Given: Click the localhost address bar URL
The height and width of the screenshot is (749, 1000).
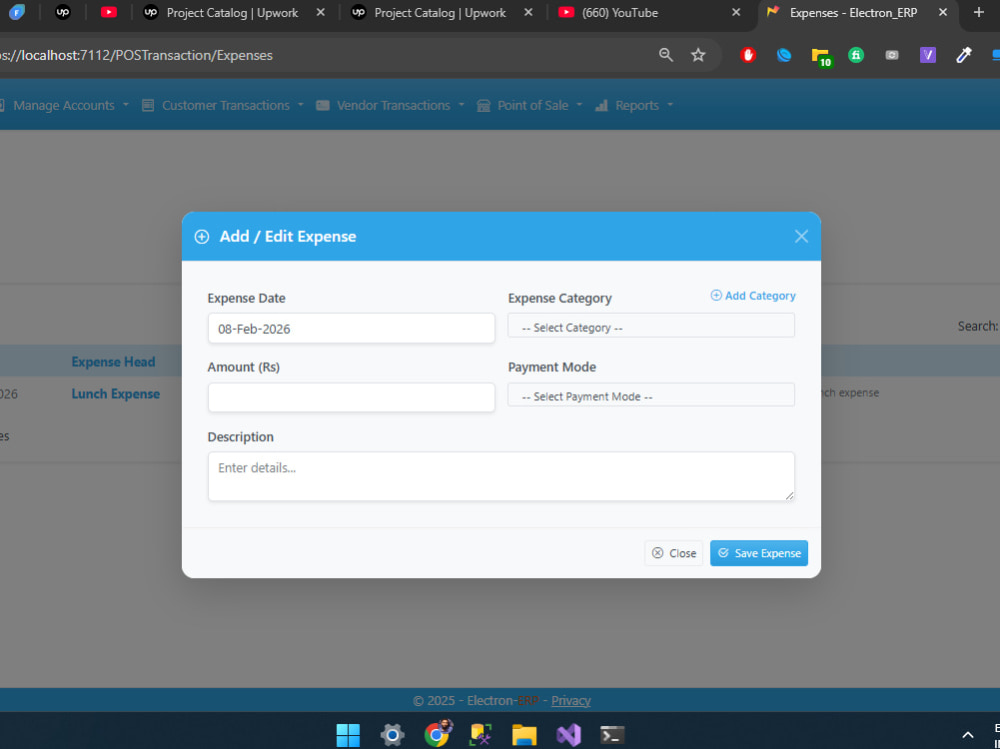Looking at the screenshot, I should [136, 55].
